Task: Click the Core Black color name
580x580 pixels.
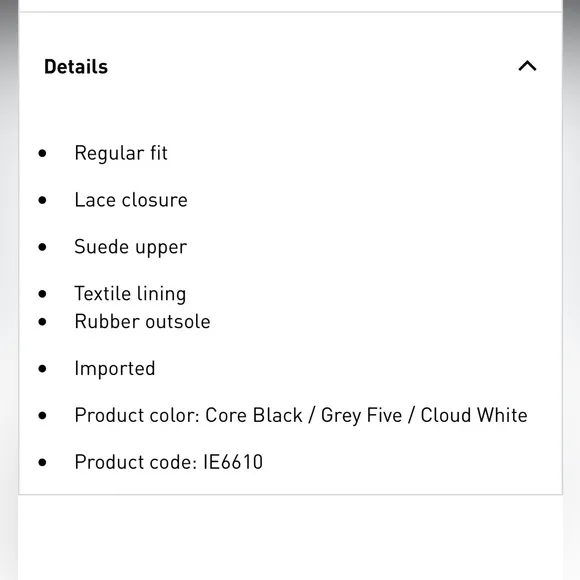Action: point(254,415)
